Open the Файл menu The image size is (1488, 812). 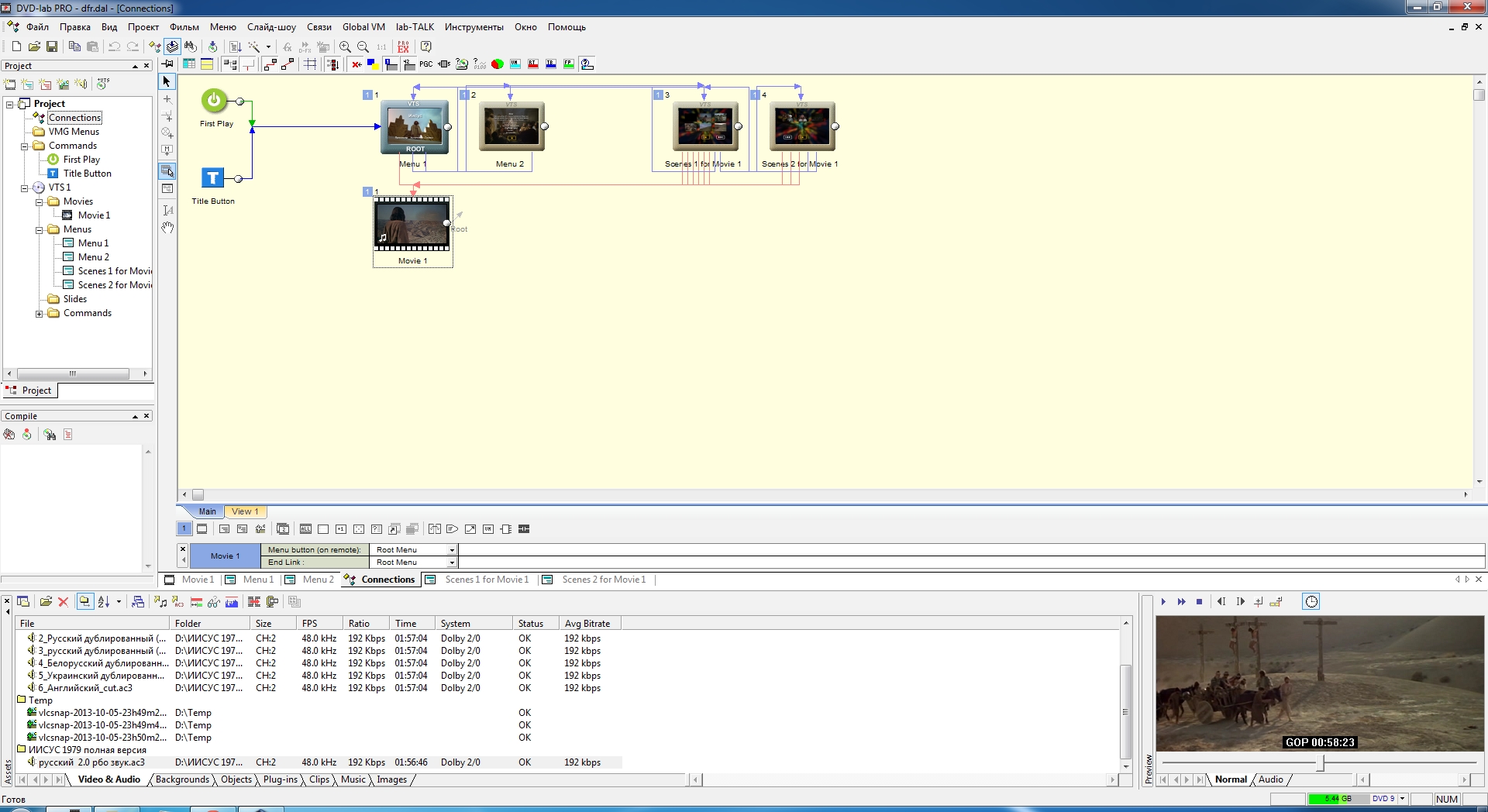point(37,27)
